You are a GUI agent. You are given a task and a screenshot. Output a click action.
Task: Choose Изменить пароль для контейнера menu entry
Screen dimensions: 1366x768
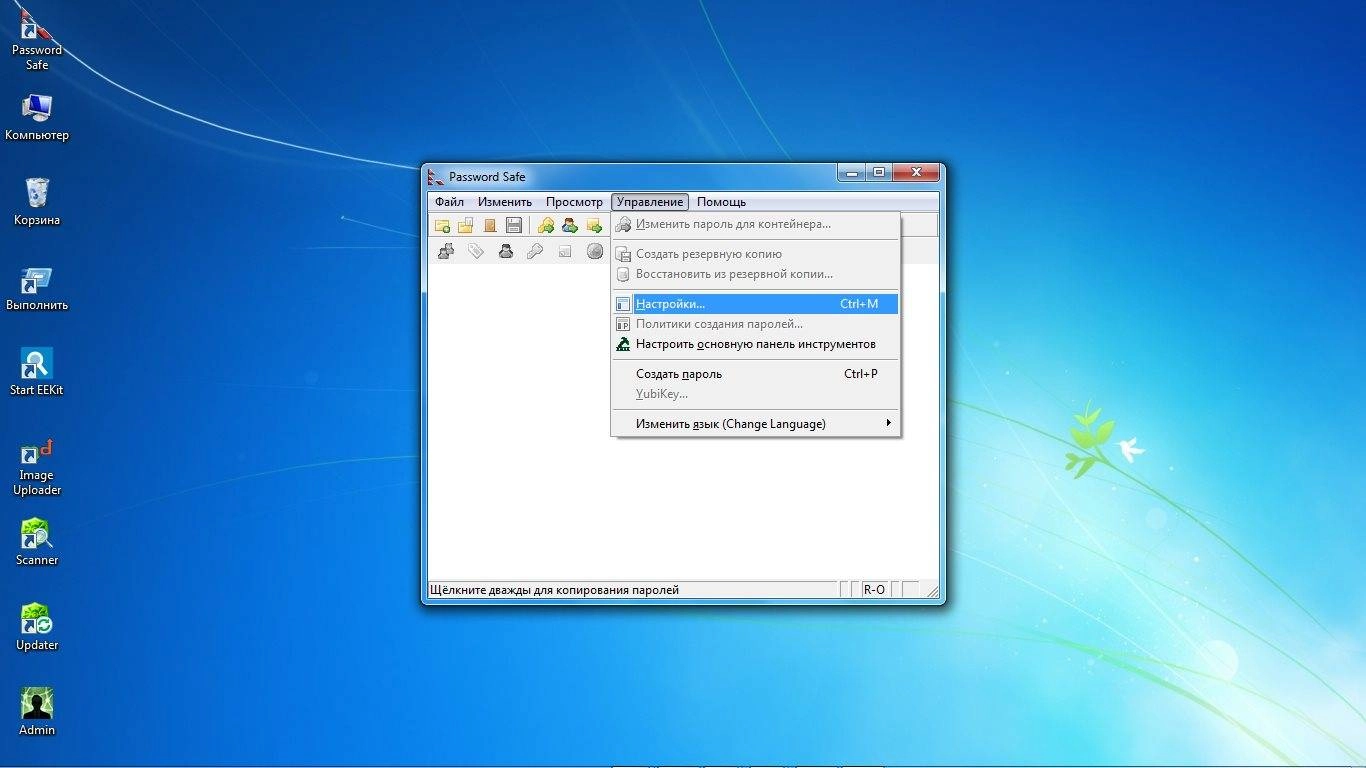tap(755, 224)
